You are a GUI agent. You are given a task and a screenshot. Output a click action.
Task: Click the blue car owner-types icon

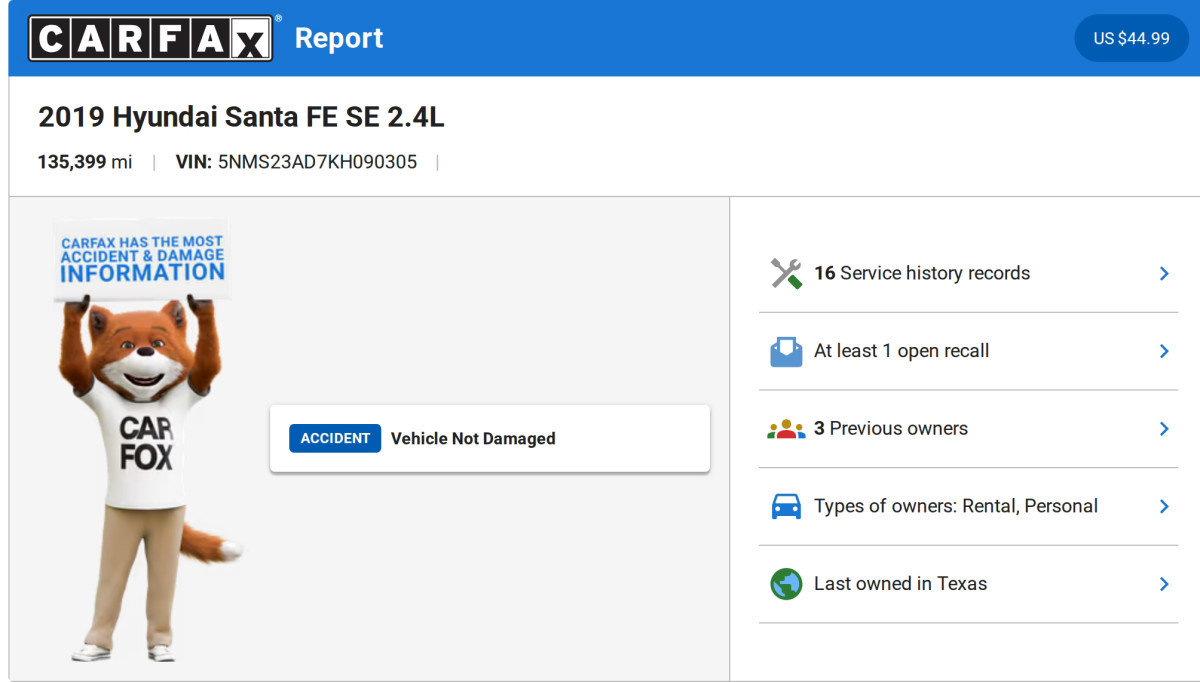pos(787,506)
